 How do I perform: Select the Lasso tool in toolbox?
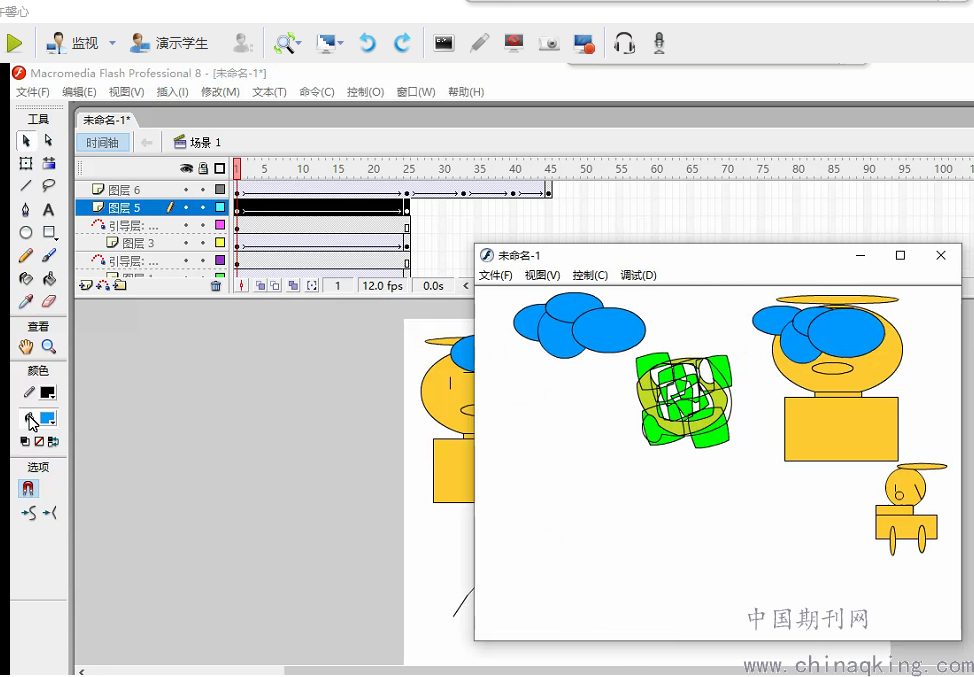48,186
